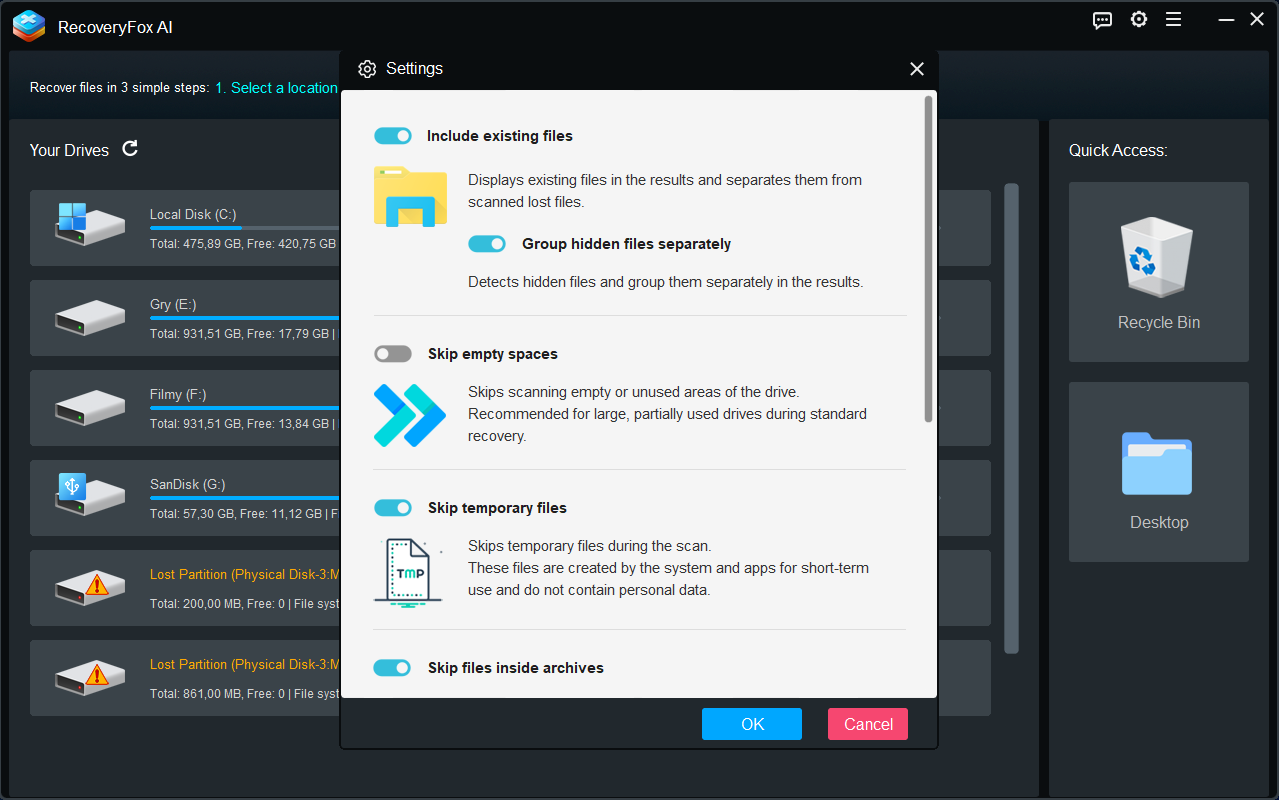
Task: Click the 'Gry (E:)' drive name
Action: [172, 304]
